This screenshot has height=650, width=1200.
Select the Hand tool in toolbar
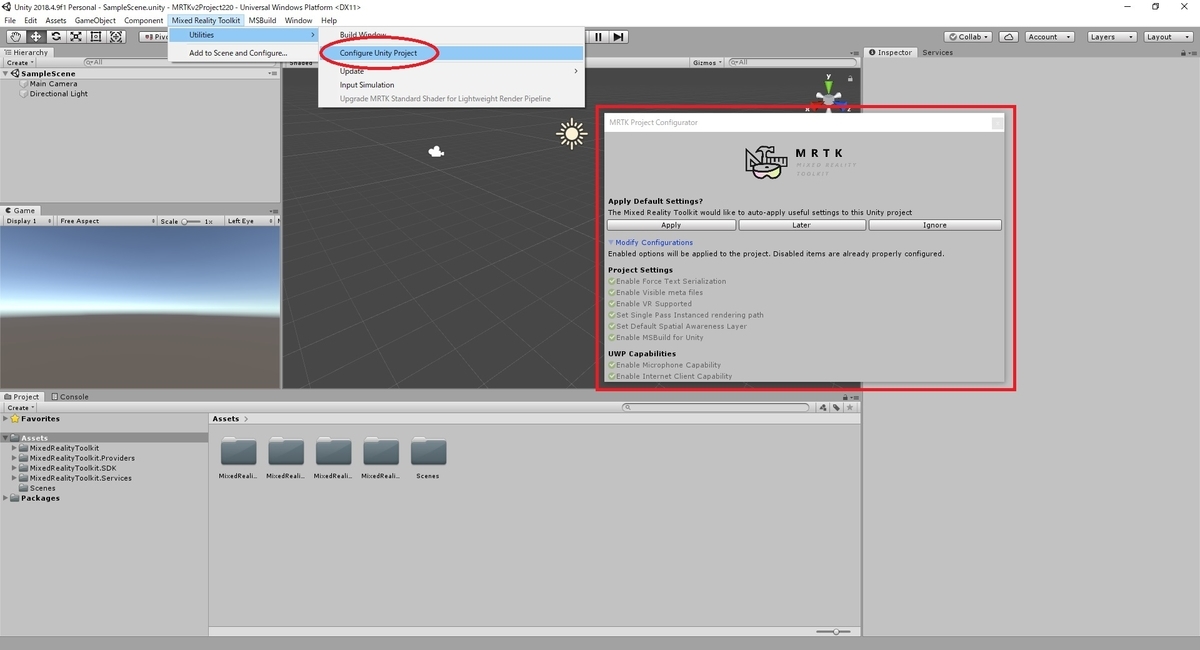pyautogui.click(x=15, y=37)
